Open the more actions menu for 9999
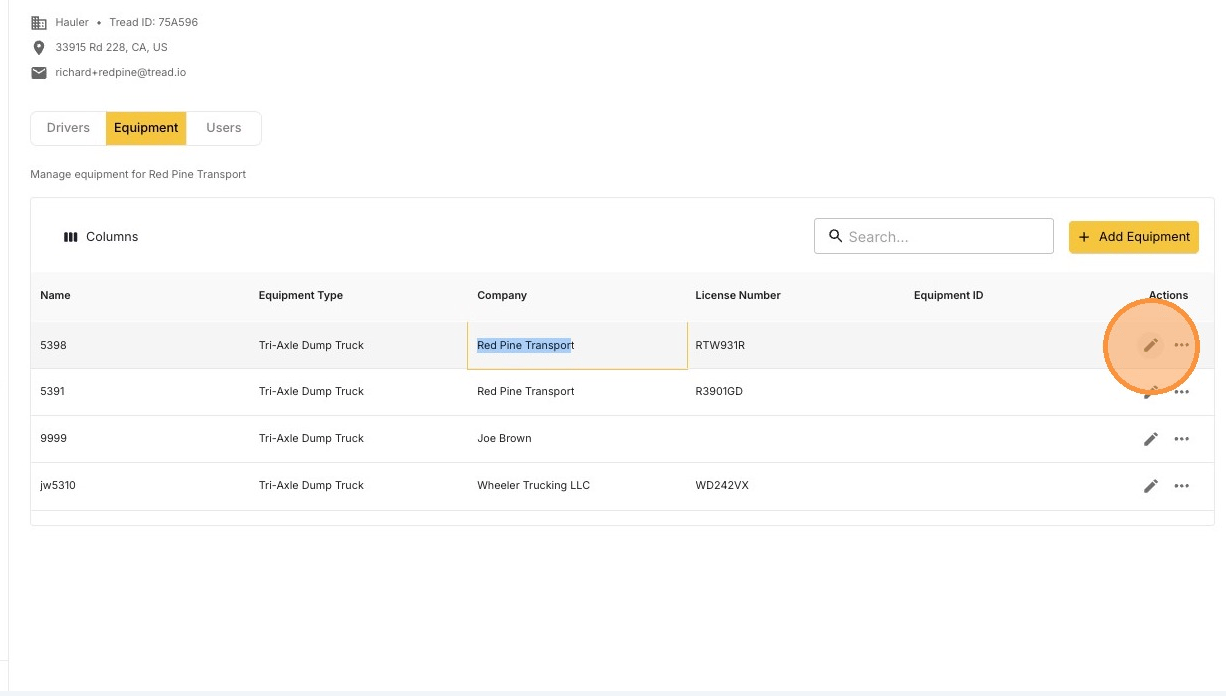 [x=1182, y=439]
